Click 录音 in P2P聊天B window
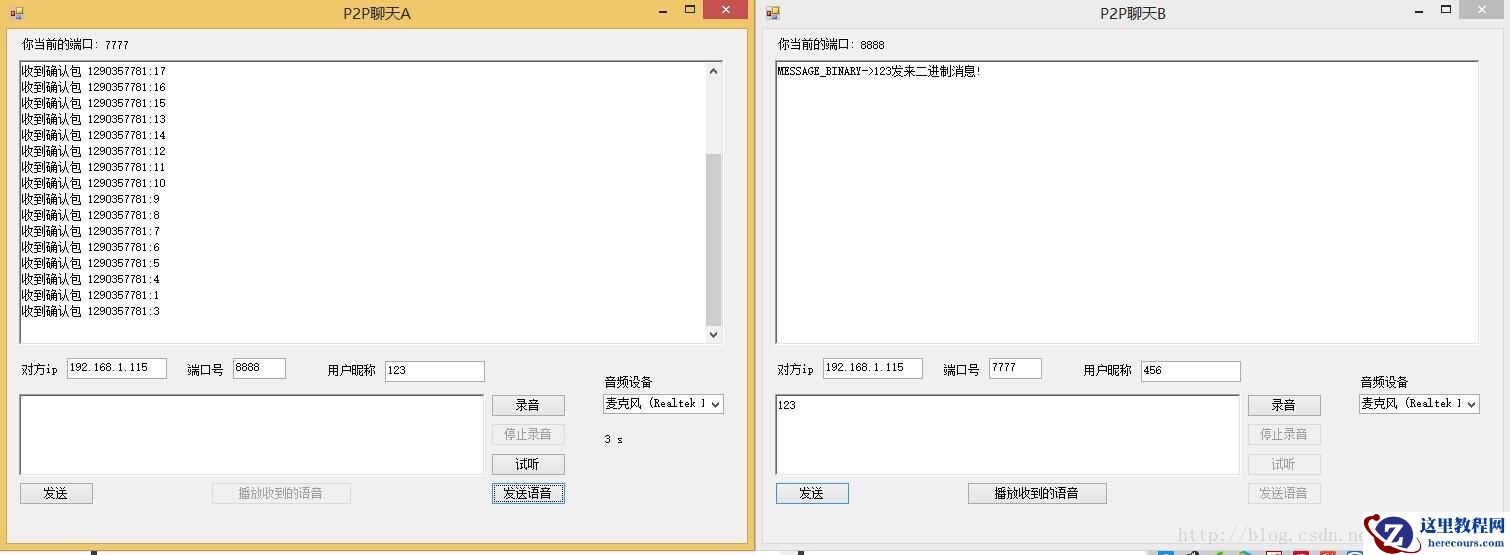This screenshot has width=1510, height=555. pyautogui.click(x=1284, y=405)
